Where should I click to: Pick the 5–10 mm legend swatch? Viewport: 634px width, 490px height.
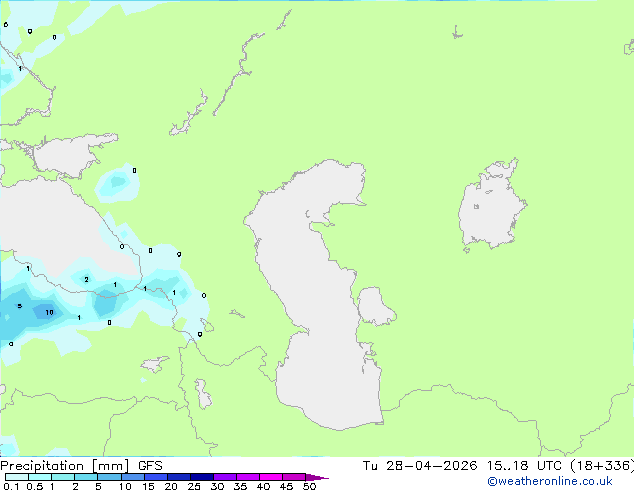109,477
